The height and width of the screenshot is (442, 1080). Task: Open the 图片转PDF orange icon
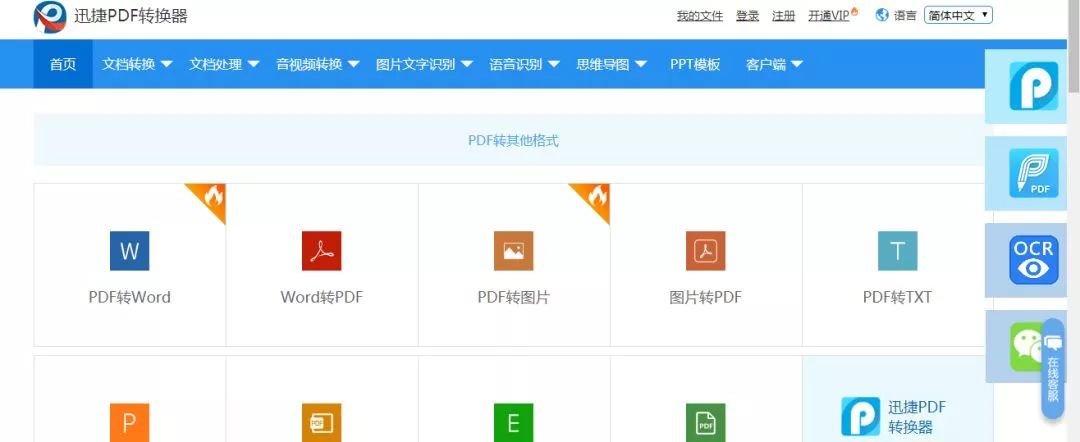(706, 251)
